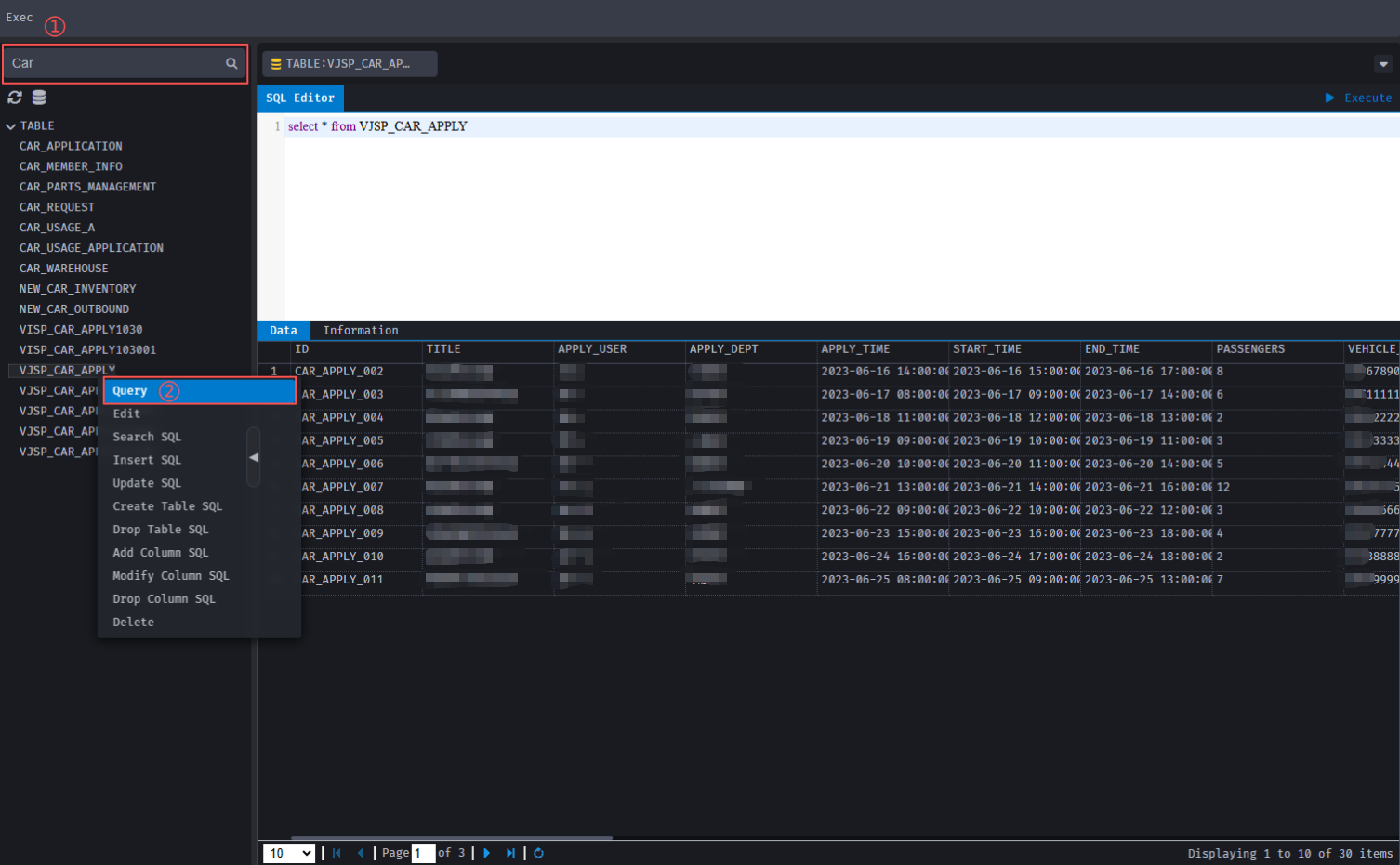Open the tab list dropdown arrow at top right
The image size is (1400, 865).
(1383, 64)
